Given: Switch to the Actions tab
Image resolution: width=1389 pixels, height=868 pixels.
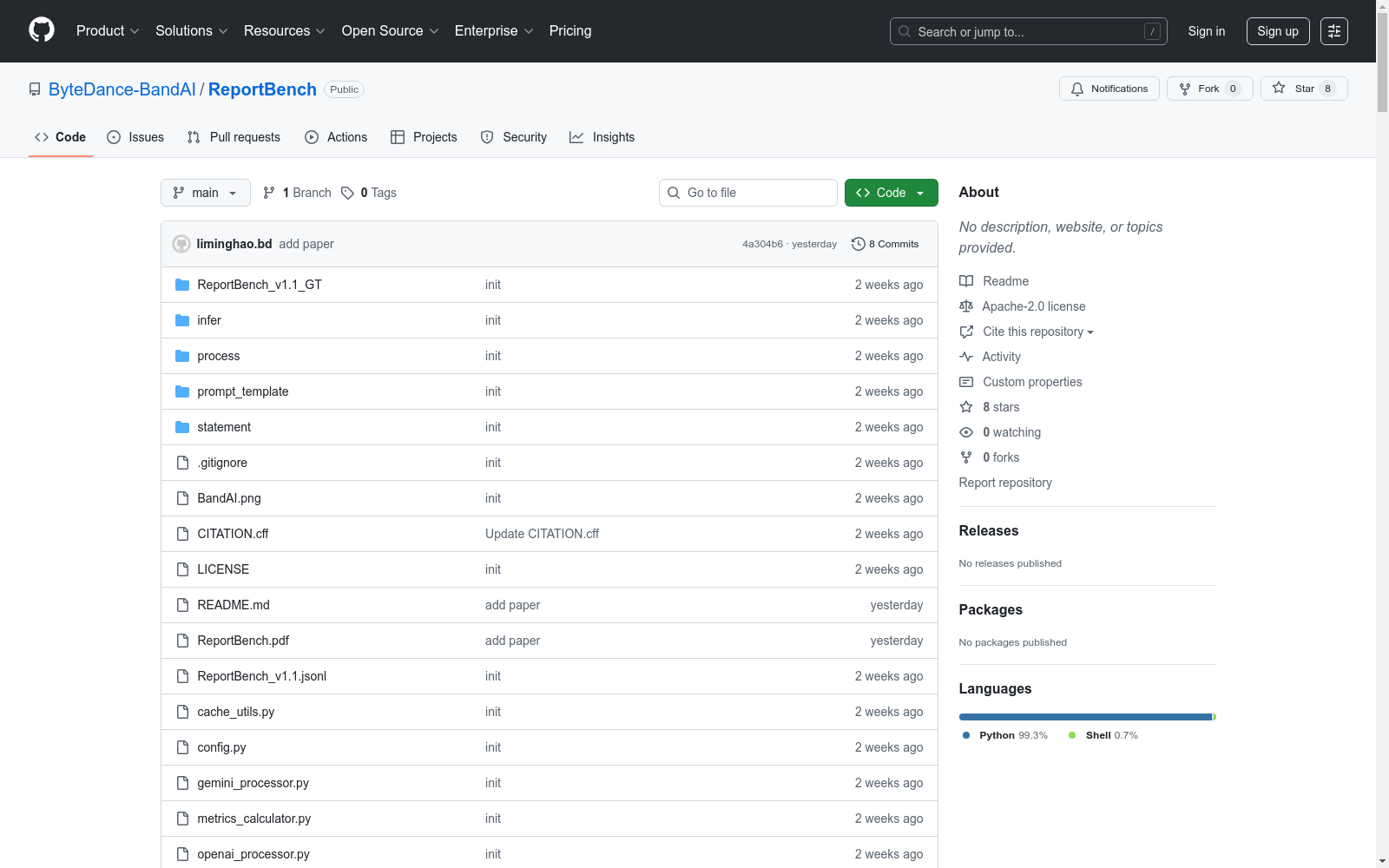Looking at the screenshot, I should (x=336, y=137).
